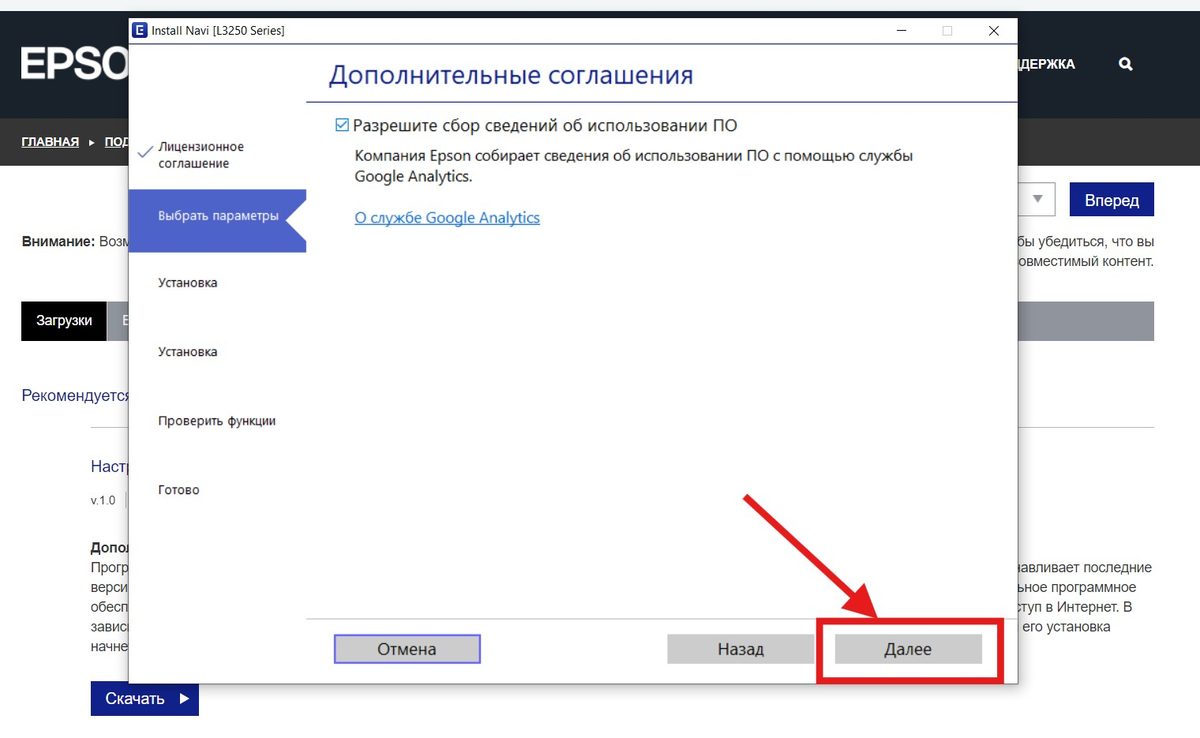
Task: Click the Скачать button on Epson webpage
Action: 145,699
